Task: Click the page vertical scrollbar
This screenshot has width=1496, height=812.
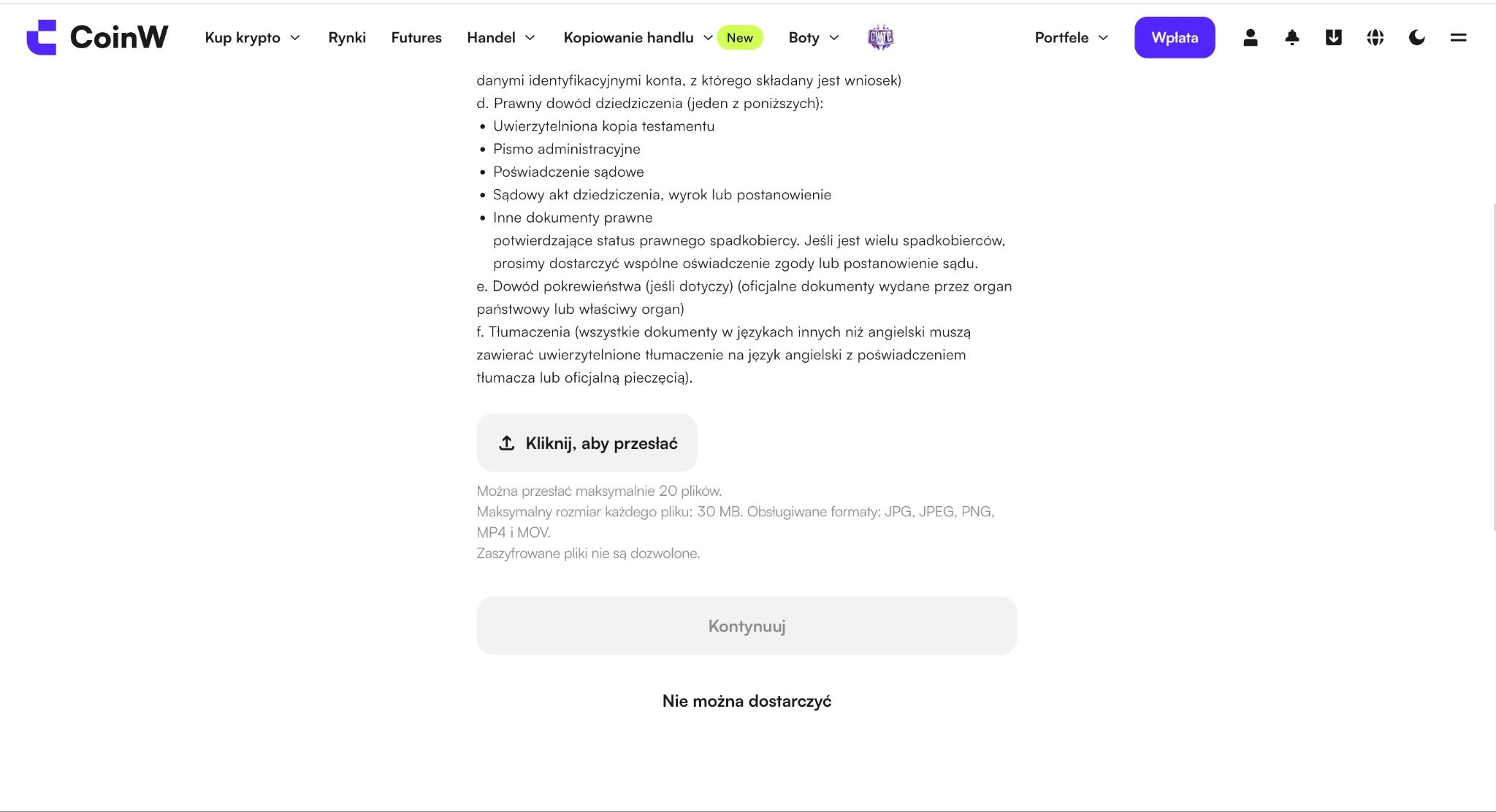Action: (x=1493, y=365)
